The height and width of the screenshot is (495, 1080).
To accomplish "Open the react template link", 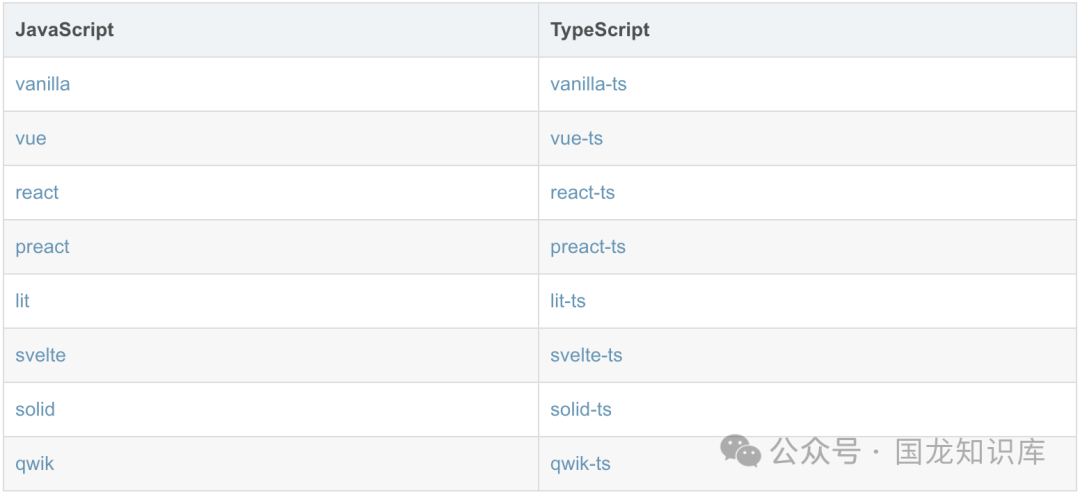I will tap(37, 192).
